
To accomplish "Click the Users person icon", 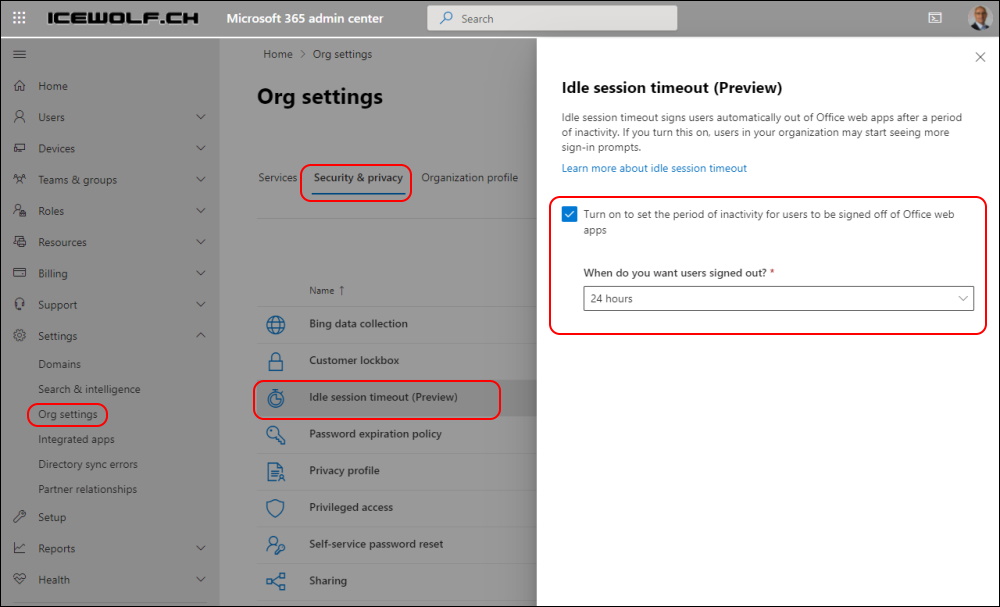I will click(x=20, y=117).
